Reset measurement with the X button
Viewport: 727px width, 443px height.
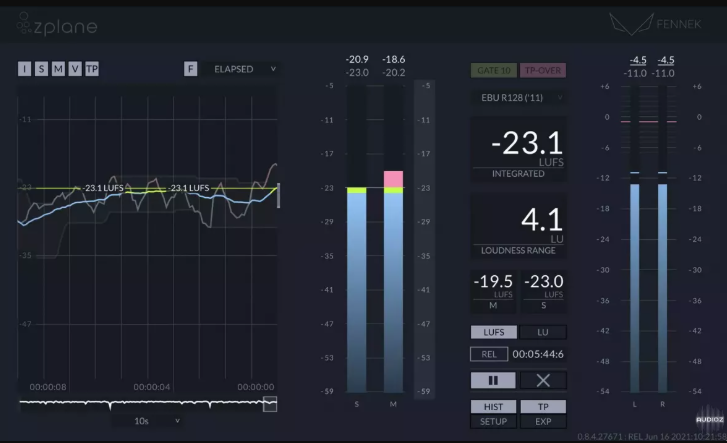(543, 380)
